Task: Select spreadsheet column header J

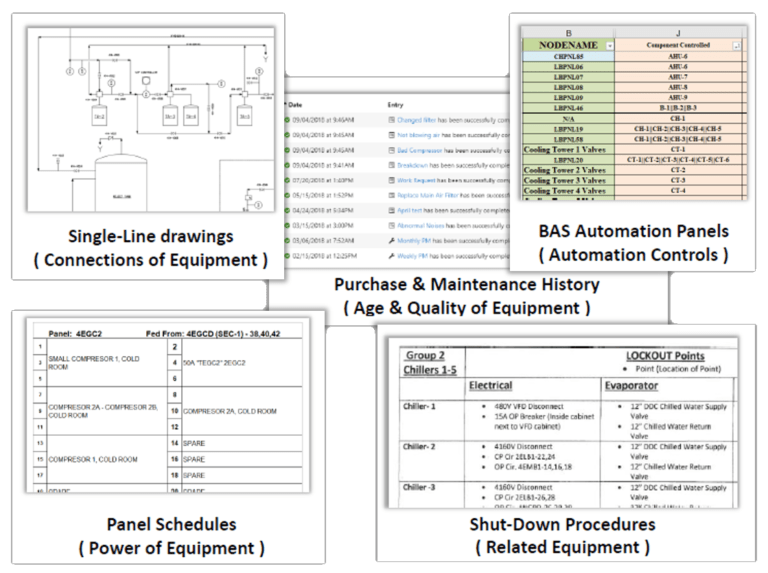Action: tap(678, 33)
